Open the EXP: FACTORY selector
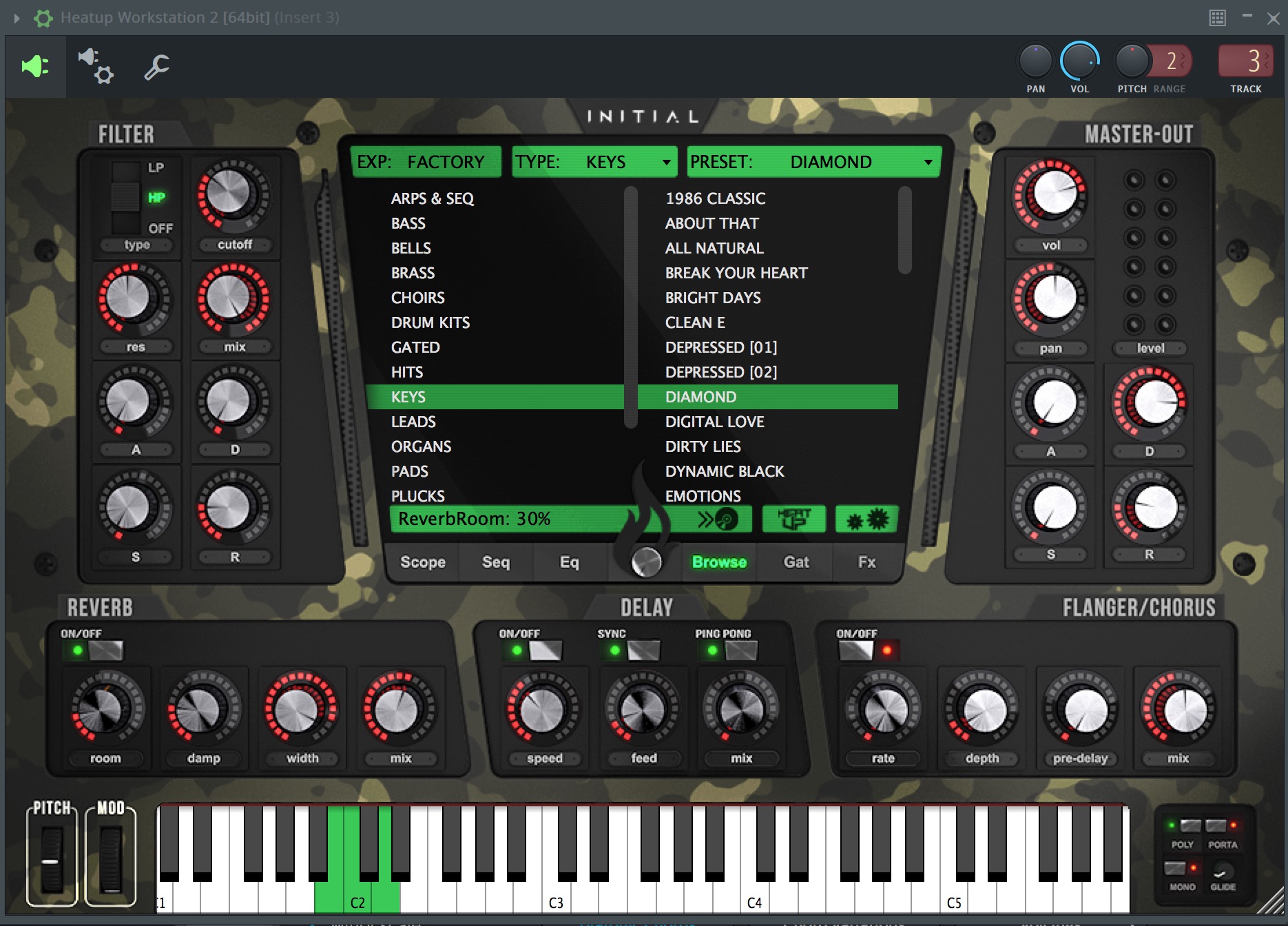 point(425,162)
